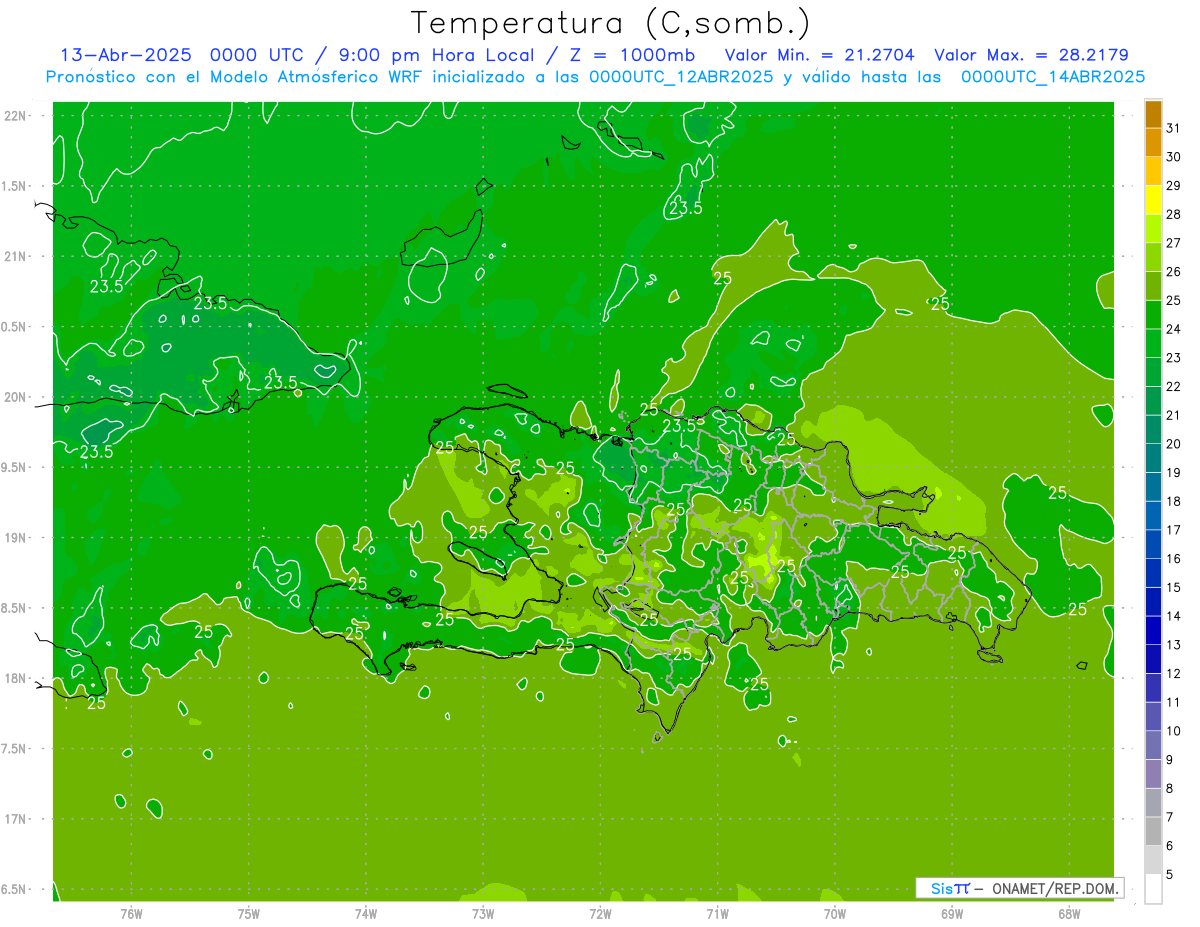The width and height of the screenshot is (1200, 927).
Task: Click the "20N" latitude axis label
Action: 17,397
